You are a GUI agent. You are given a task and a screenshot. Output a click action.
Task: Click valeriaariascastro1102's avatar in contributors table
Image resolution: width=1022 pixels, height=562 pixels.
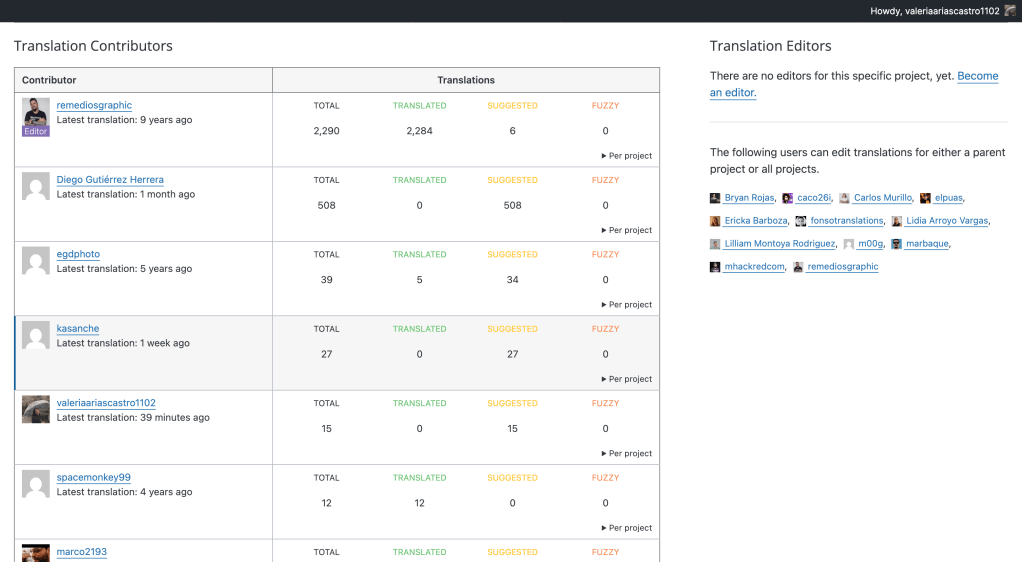point(36,409)
